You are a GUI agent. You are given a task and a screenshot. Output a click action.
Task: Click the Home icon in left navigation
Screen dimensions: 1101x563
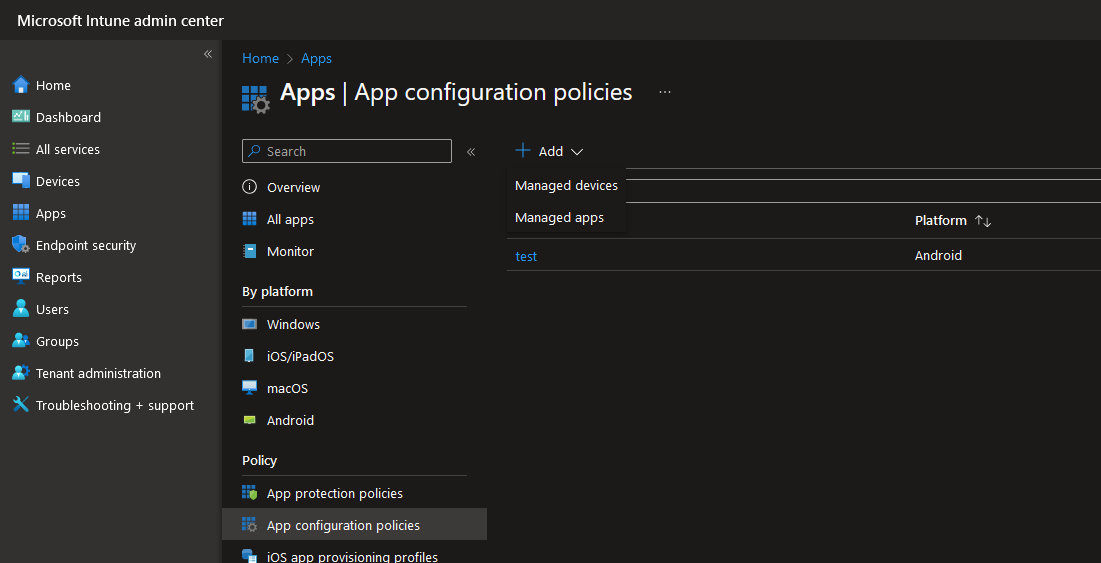(21, 85)
